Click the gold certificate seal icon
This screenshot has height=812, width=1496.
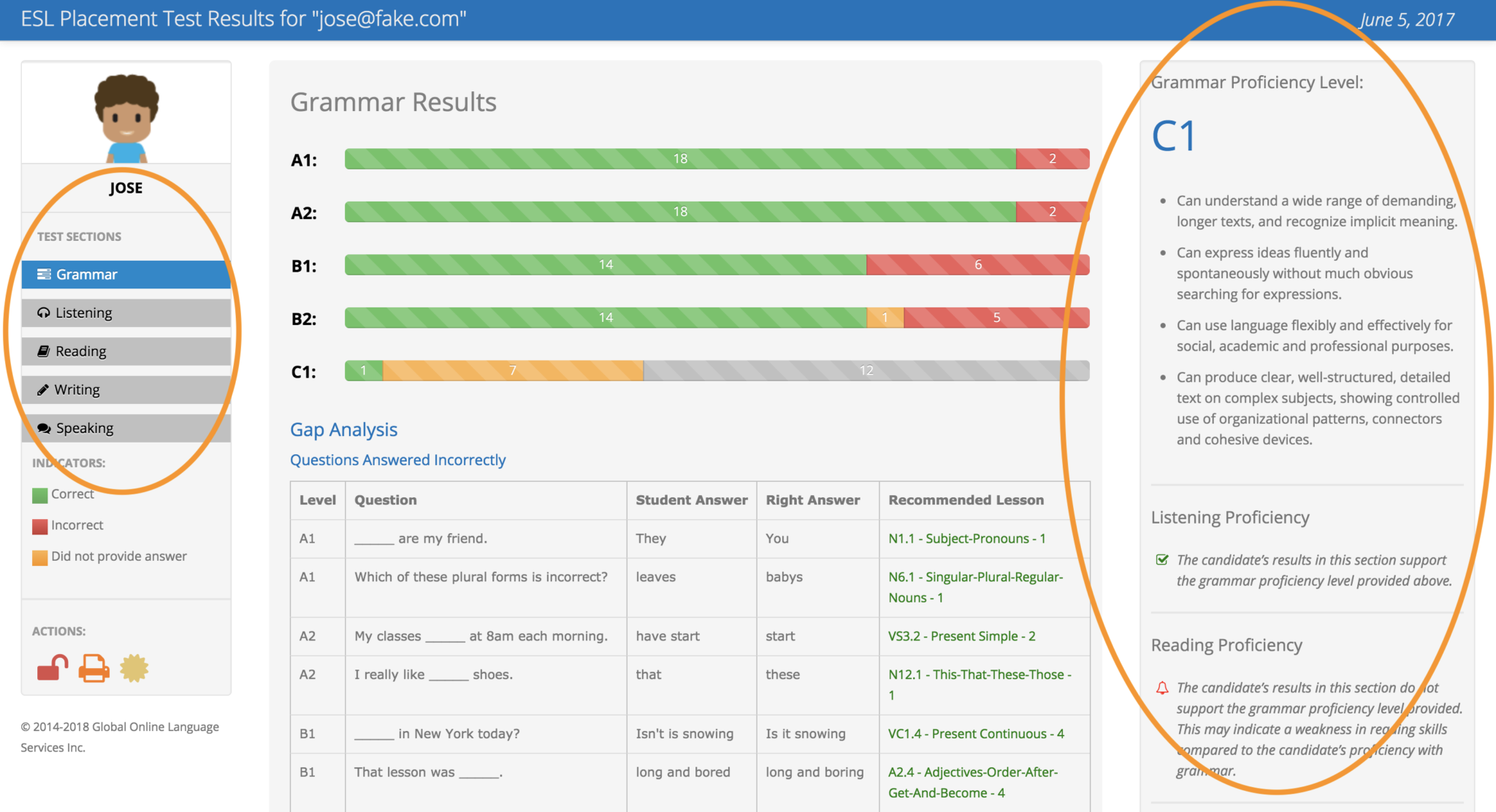click(134, 668)
